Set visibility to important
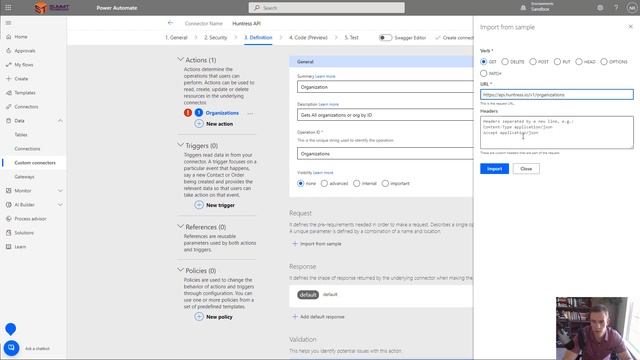640x360 pixels. click(x=385, y=183)
